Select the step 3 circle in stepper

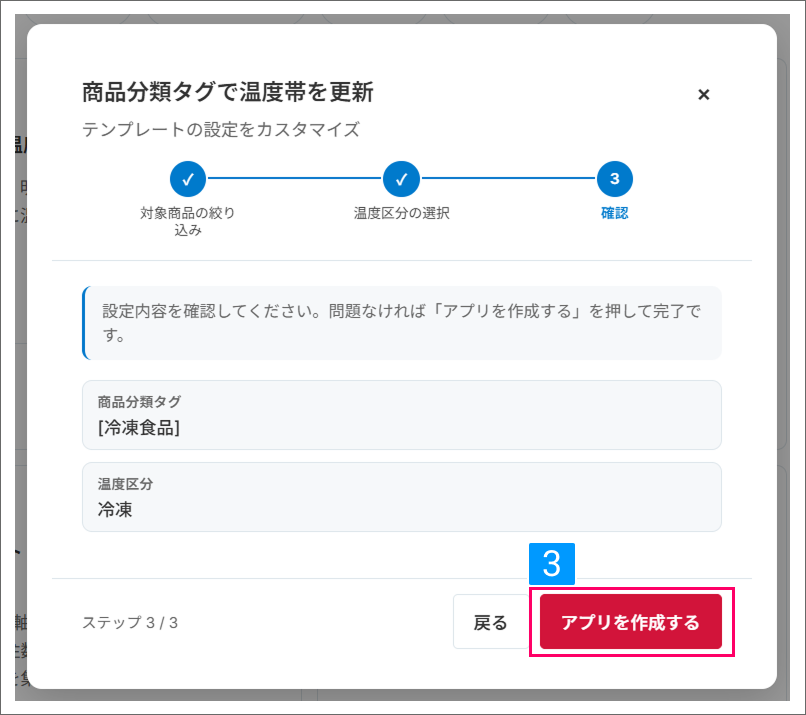(615, 179)
